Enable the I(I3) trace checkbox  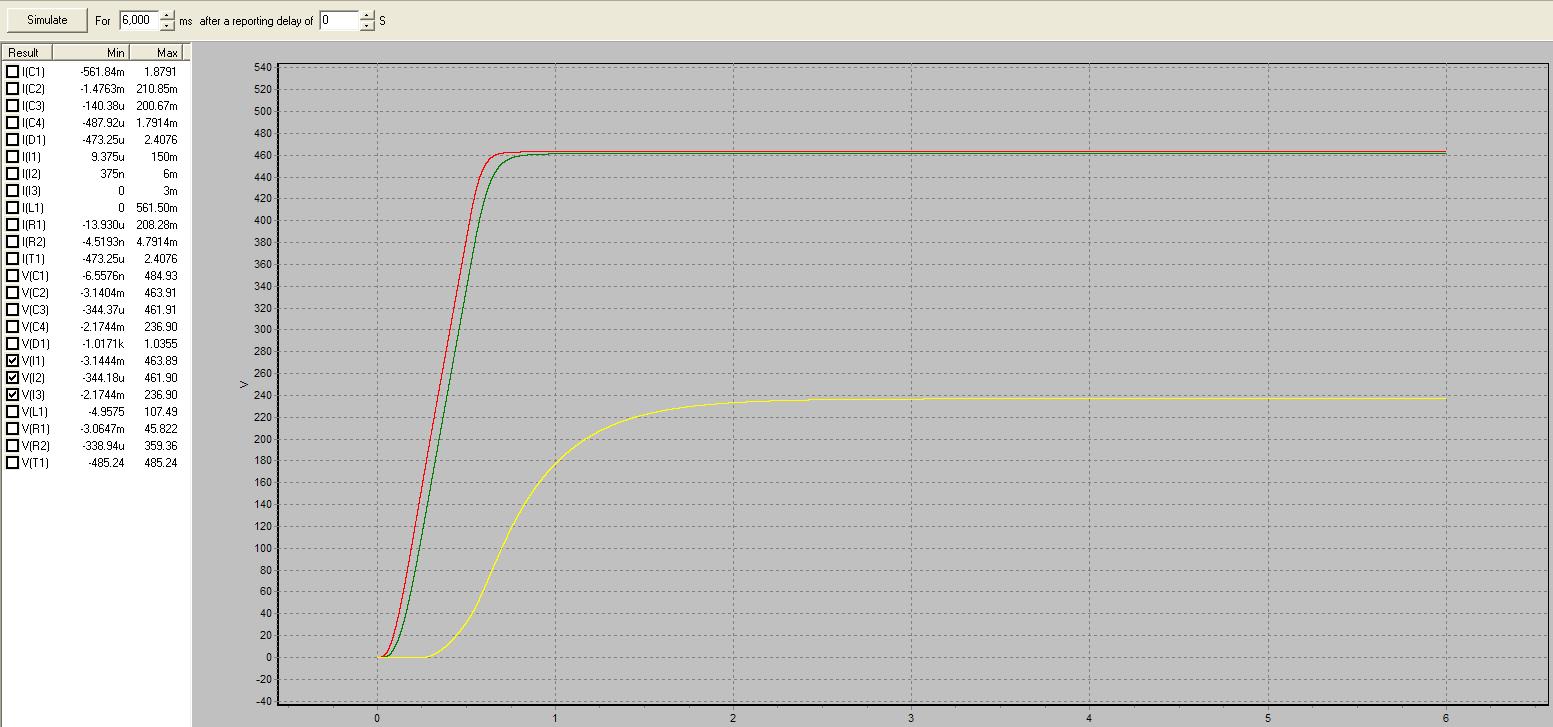click(13, 191)
